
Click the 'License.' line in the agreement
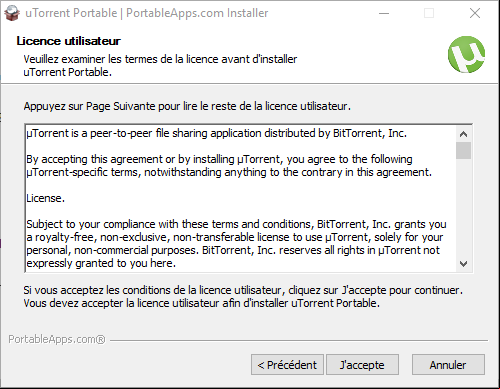point(45,198)
